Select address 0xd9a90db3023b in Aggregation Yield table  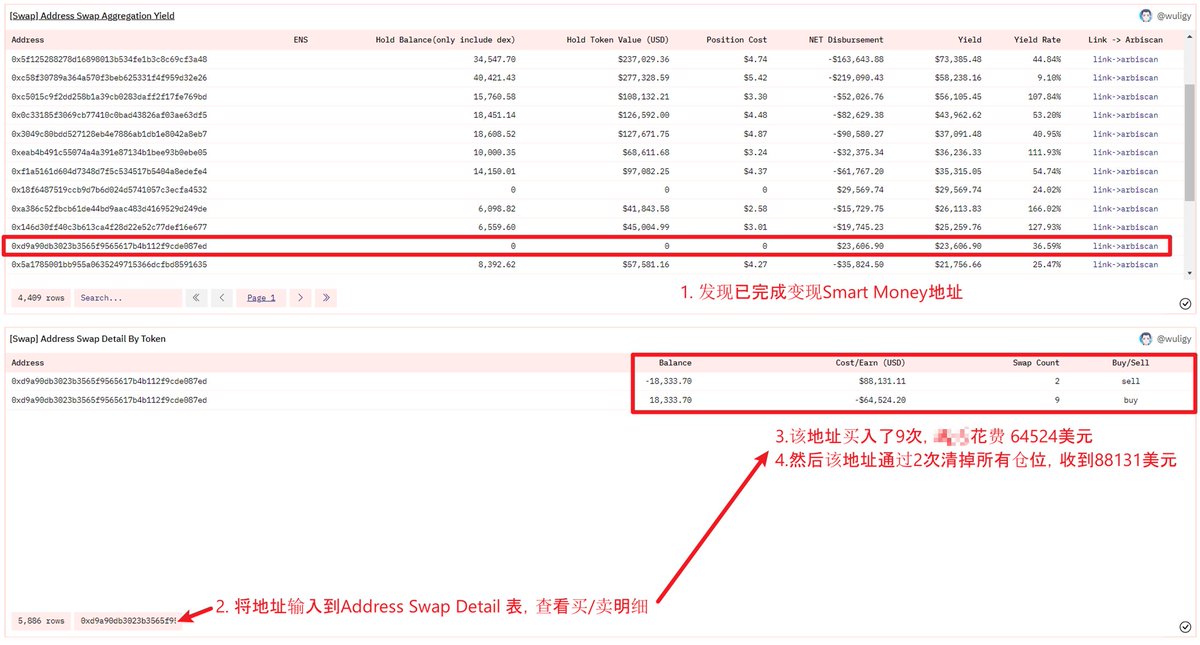coord(109,246)
